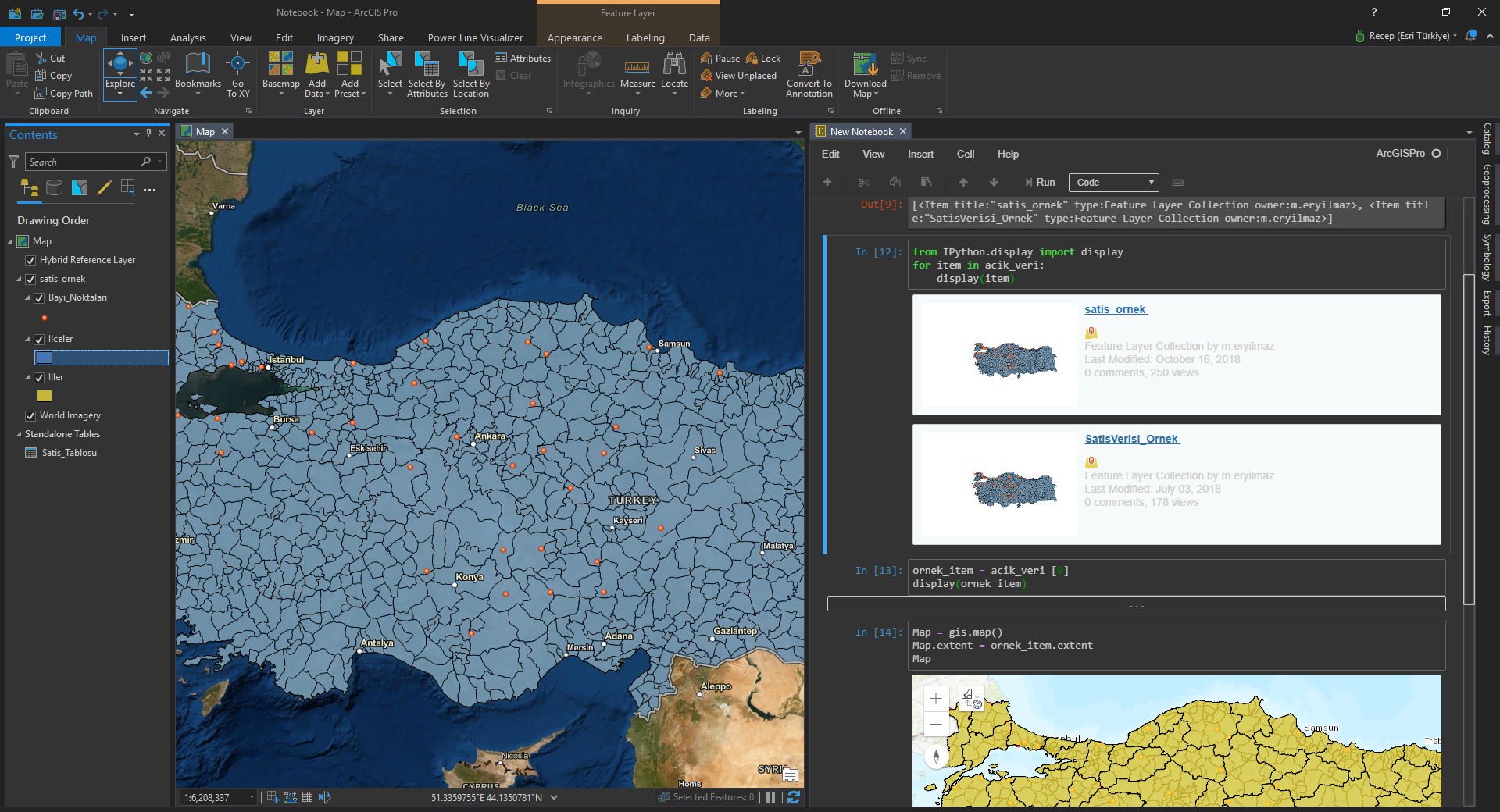Collapse the satis_ornek group layer
This screenshot has width=1500, height=812.
(20, 279)
